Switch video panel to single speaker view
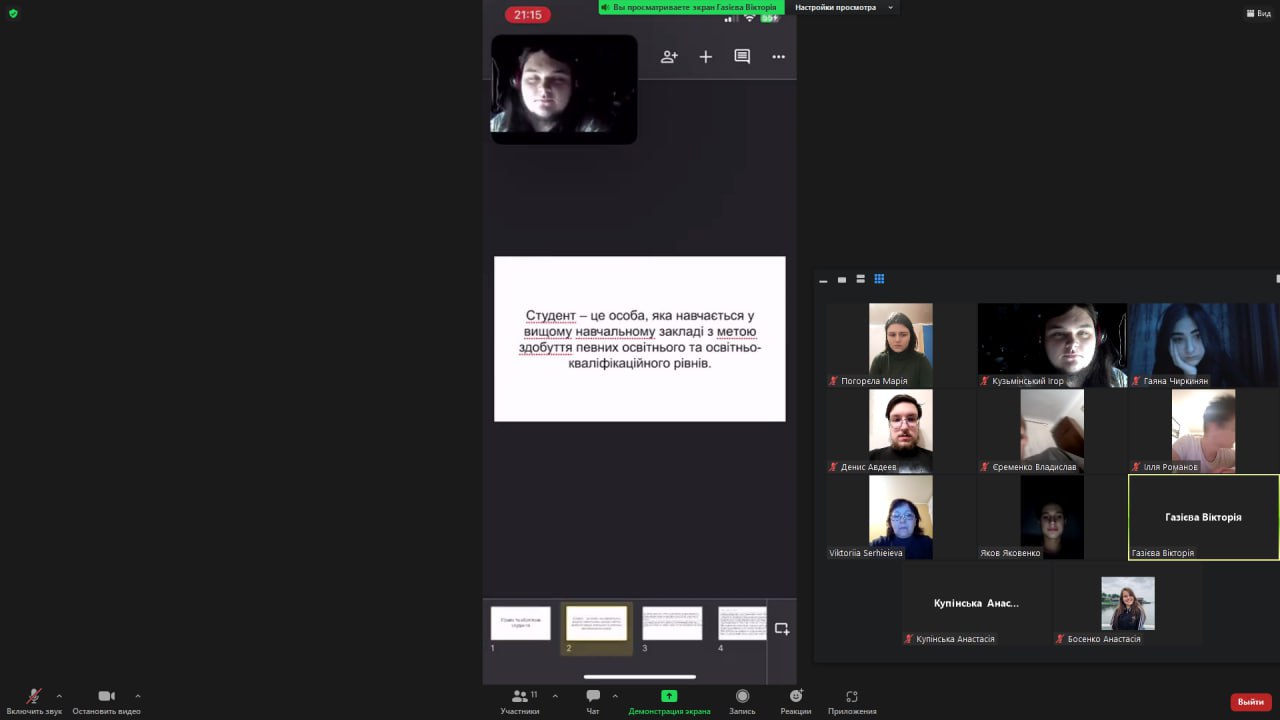This screenshot has width=1280, height=720. pos(842,279)
